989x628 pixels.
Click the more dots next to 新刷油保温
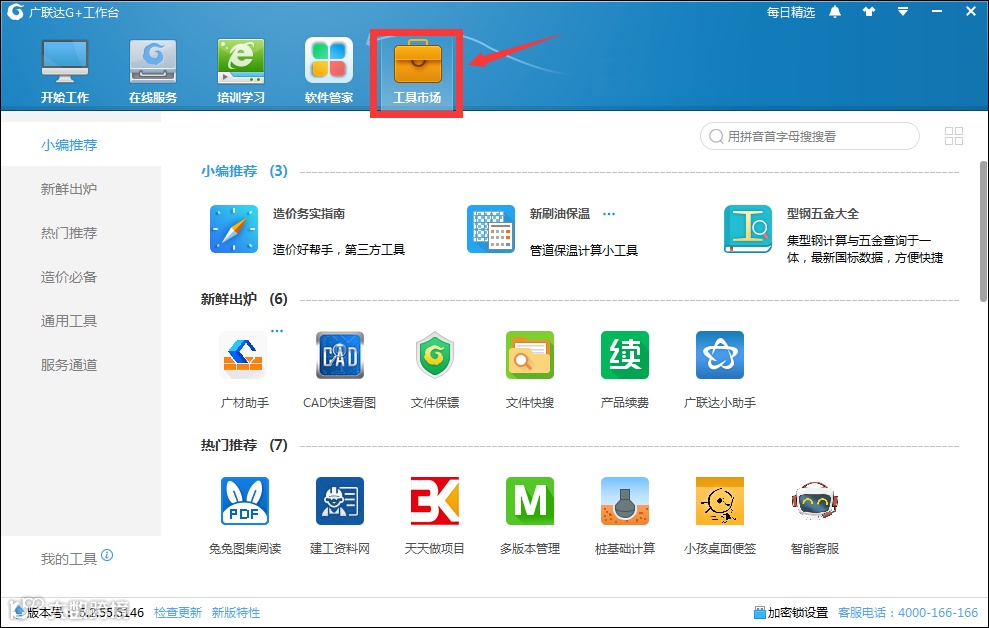[x=609, y=214]
